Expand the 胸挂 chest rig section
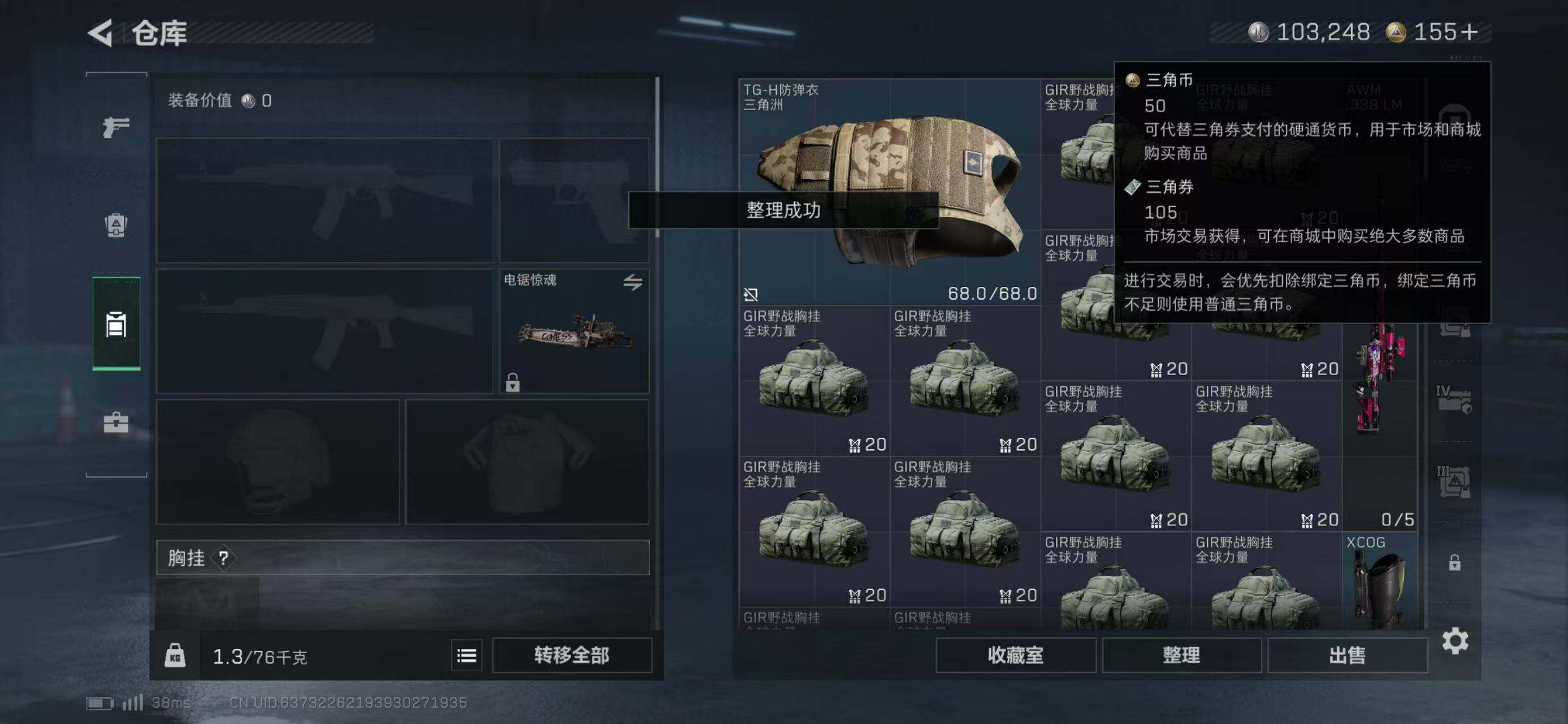This screenshot has width=1568, height=724. tap(403, 558)
